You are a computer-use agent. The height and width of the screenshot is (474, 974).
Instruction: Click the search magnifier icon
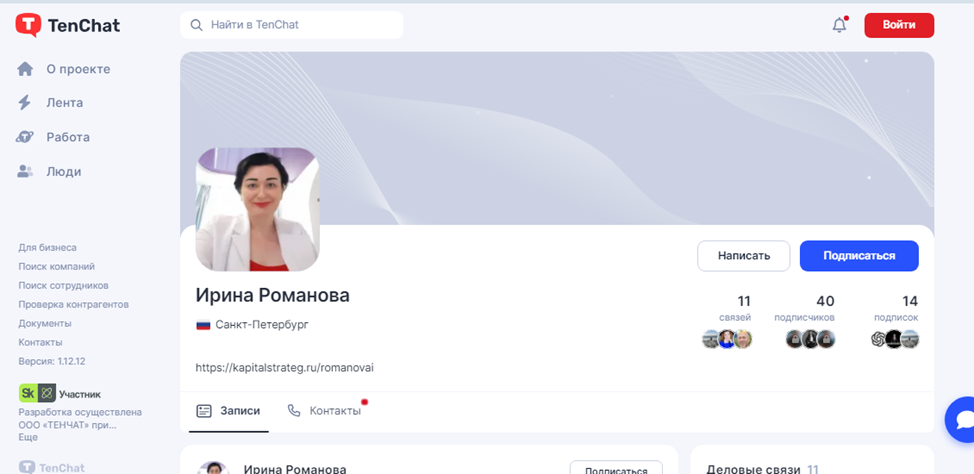196,25
